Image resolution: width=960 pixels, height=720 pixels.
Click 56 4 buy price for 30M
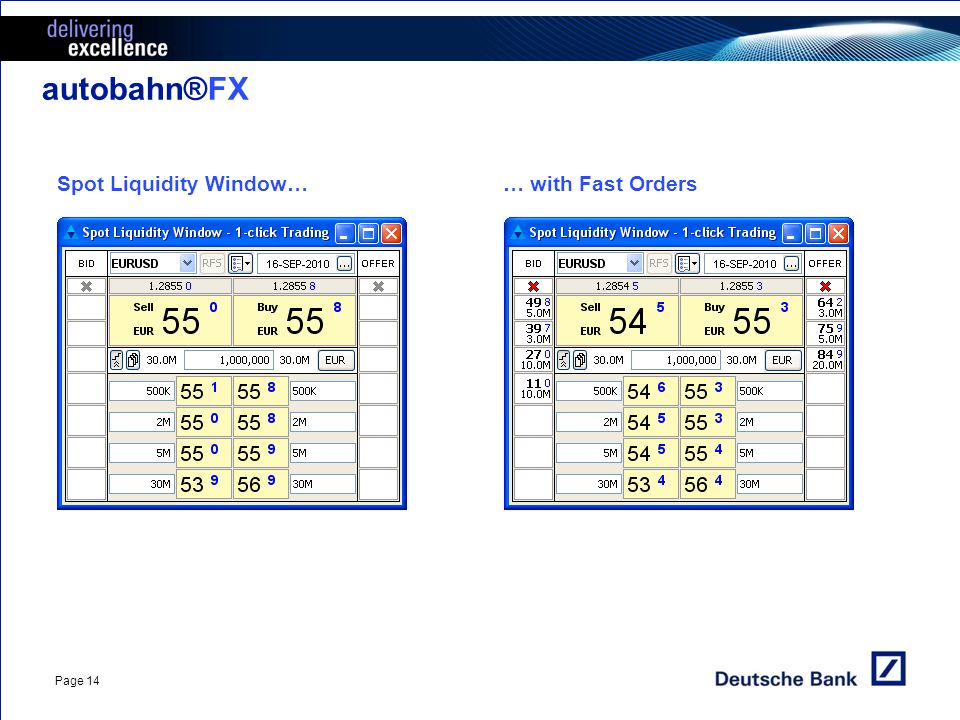pos(708,484)
